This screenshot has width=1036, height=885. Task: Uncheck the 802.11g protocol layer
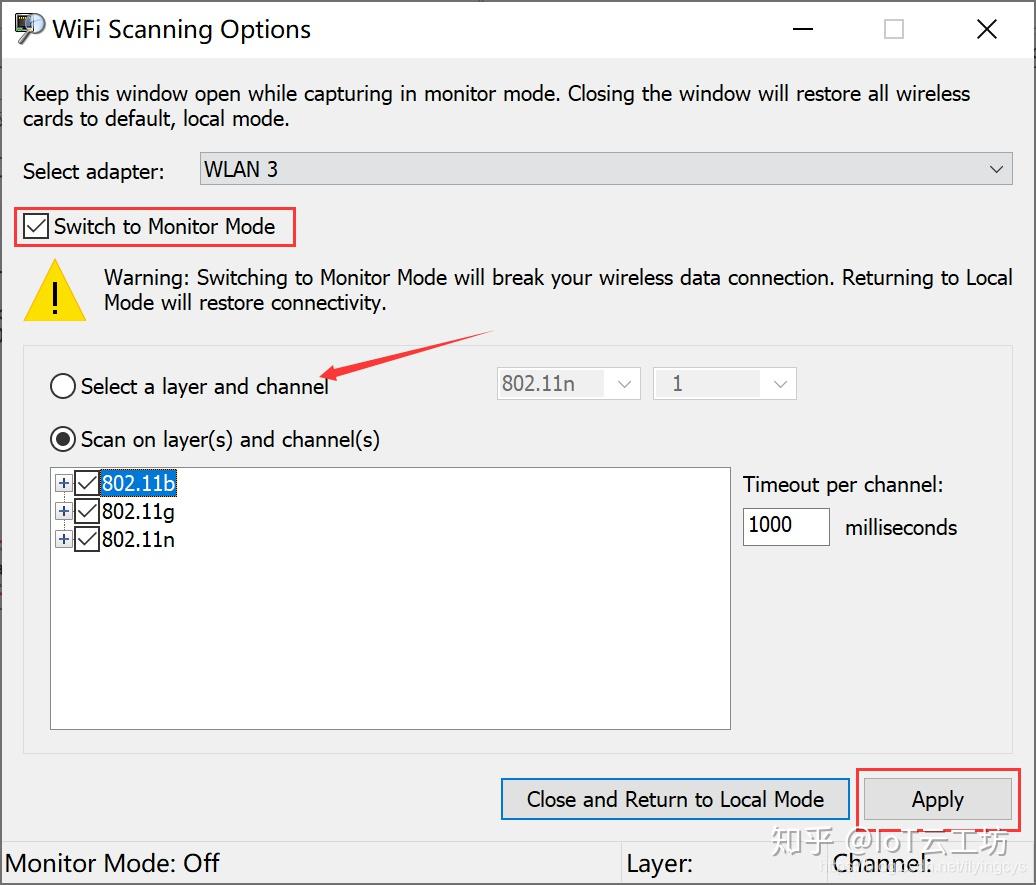(86, 511)
